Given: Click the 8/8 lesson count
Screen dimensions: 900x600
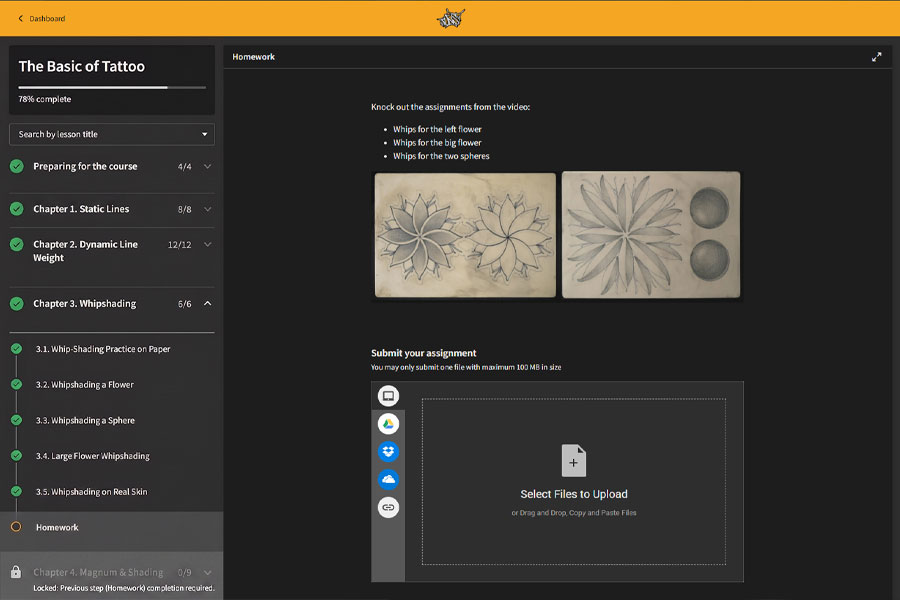Looking at the screenshot, I should (184, 210).
